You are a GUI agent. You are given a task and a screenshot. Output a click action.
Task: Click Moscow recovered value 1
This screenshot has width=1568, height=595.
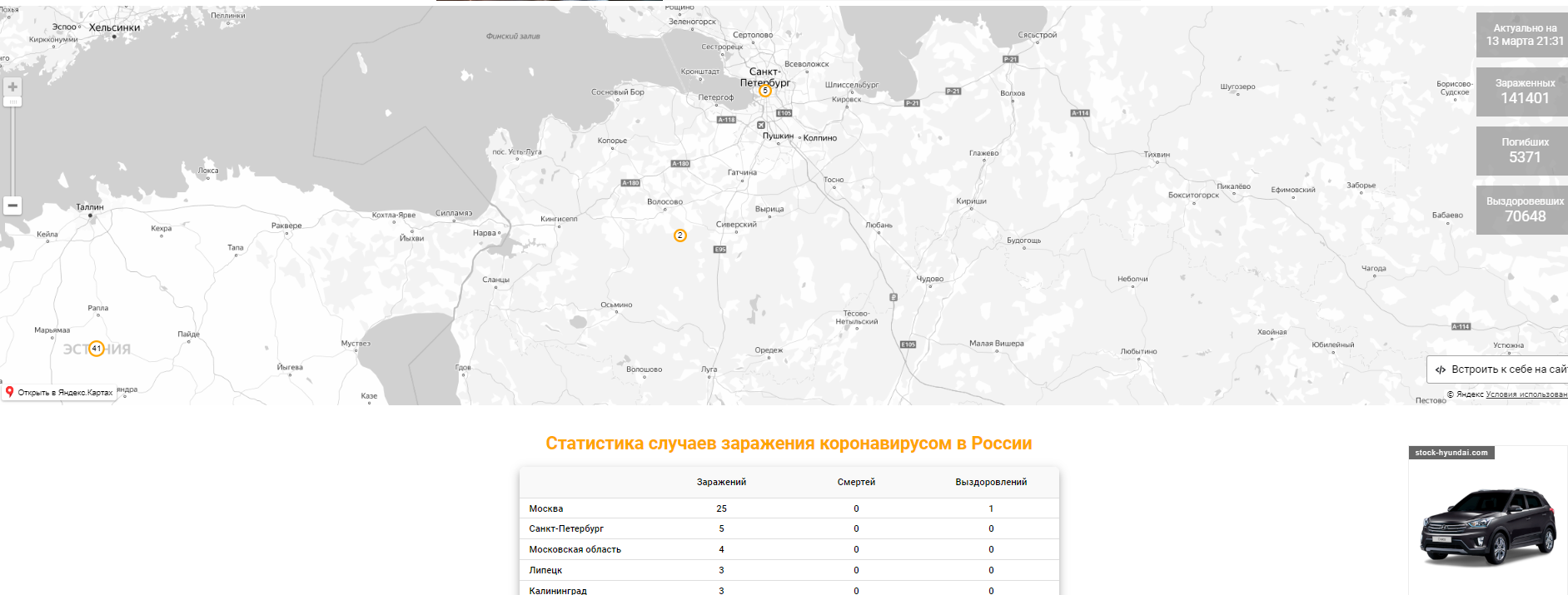tap(991, 508)
